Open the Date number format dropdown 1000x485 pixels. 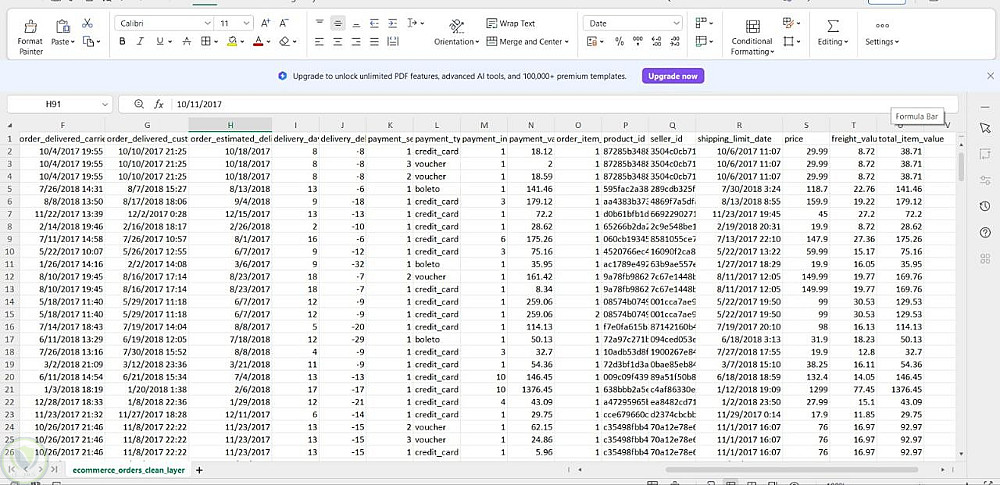676,24
